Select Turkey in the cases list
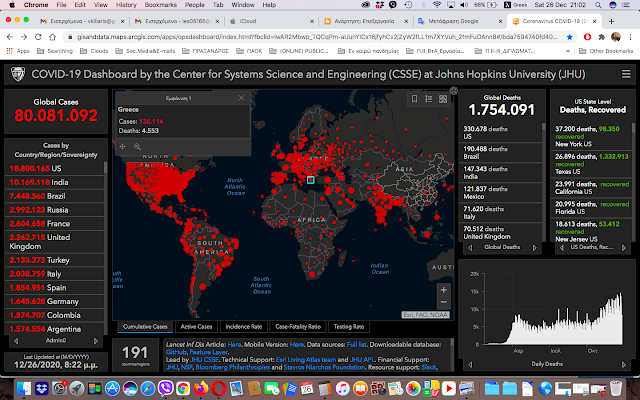 tap(54, 260)
